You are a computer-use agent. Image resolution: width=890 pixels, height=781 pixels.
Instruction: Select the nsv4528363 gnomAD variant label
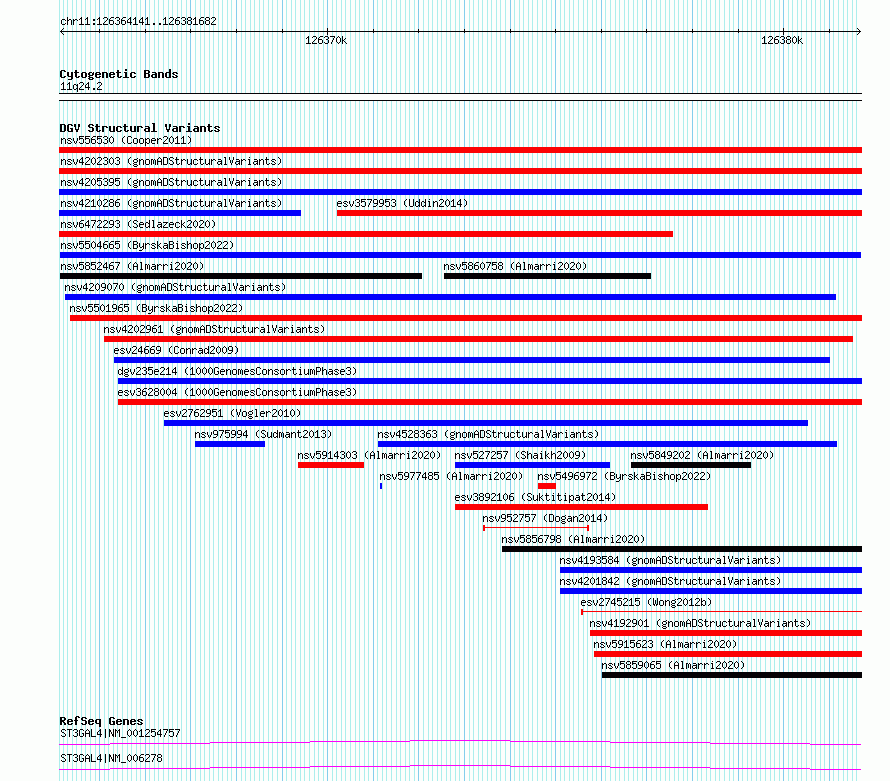point(488,434)
